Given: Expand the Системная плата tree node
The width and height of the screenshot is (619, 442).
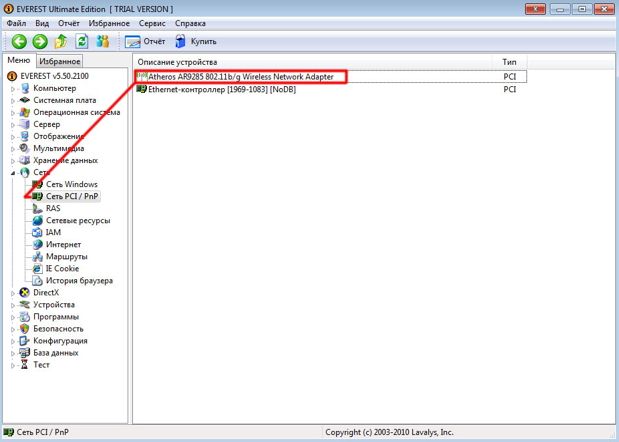Looking at the screenshot, I should pos(13,101).
